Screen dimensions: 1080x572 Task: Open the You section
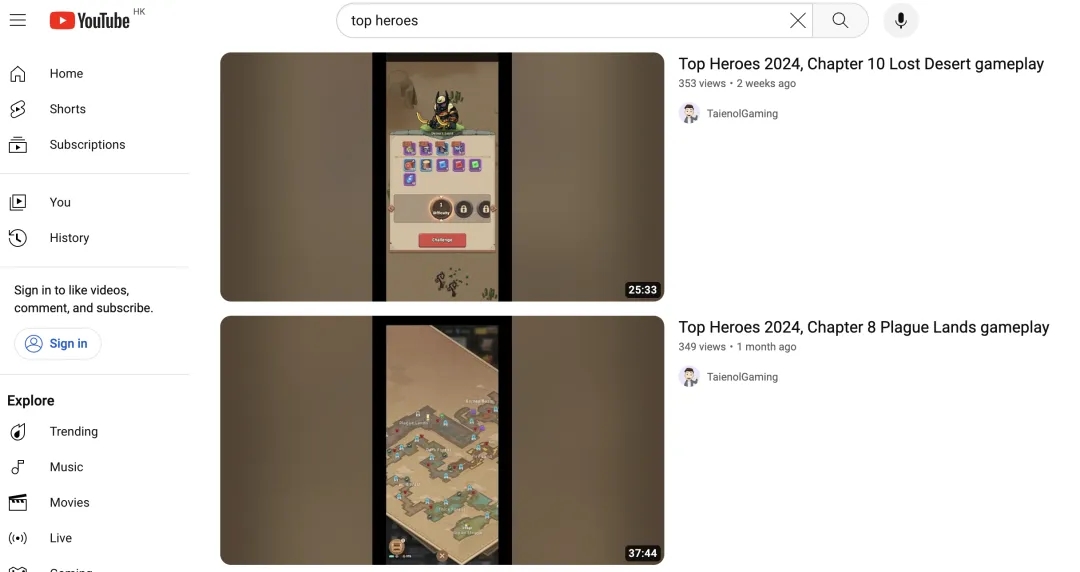(x=94, y=202)
